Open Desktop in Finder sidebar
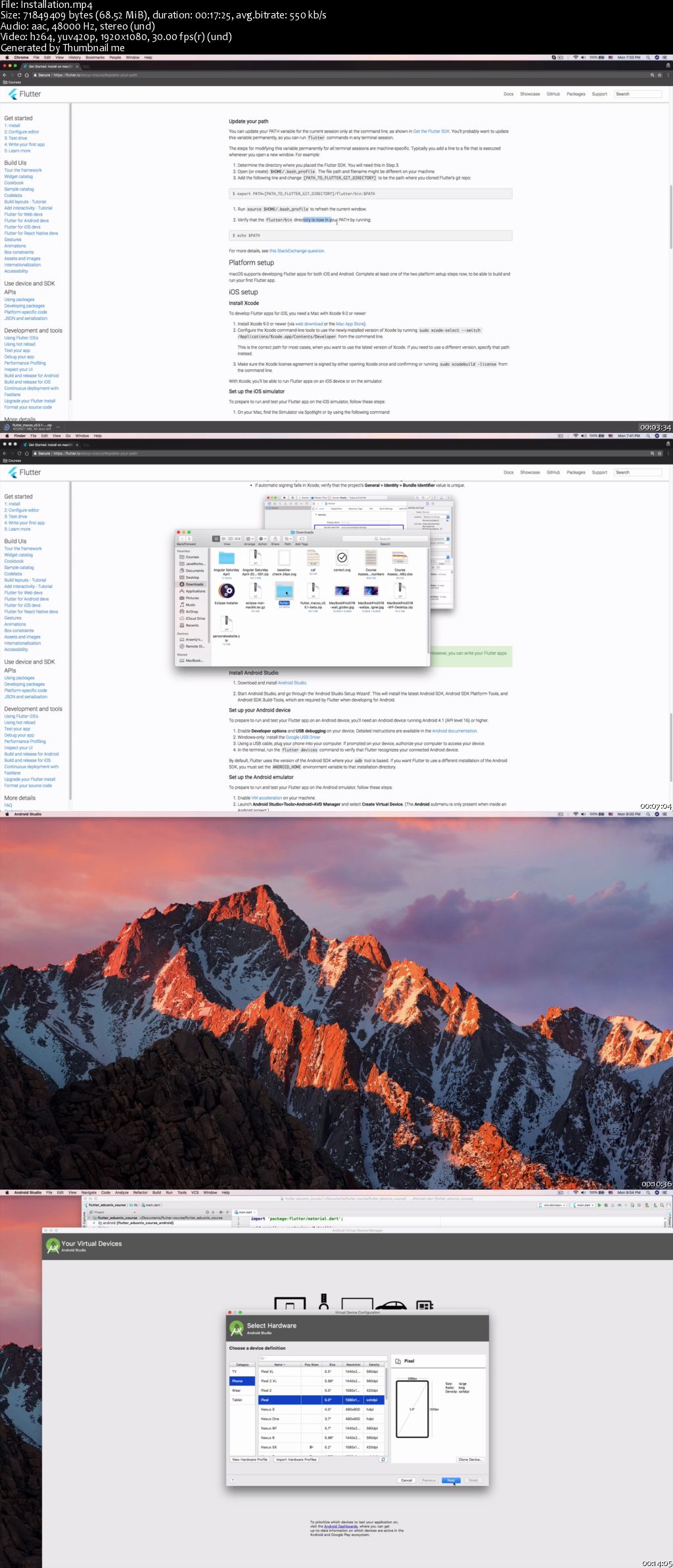673x1568 pixels. point(192,577)
